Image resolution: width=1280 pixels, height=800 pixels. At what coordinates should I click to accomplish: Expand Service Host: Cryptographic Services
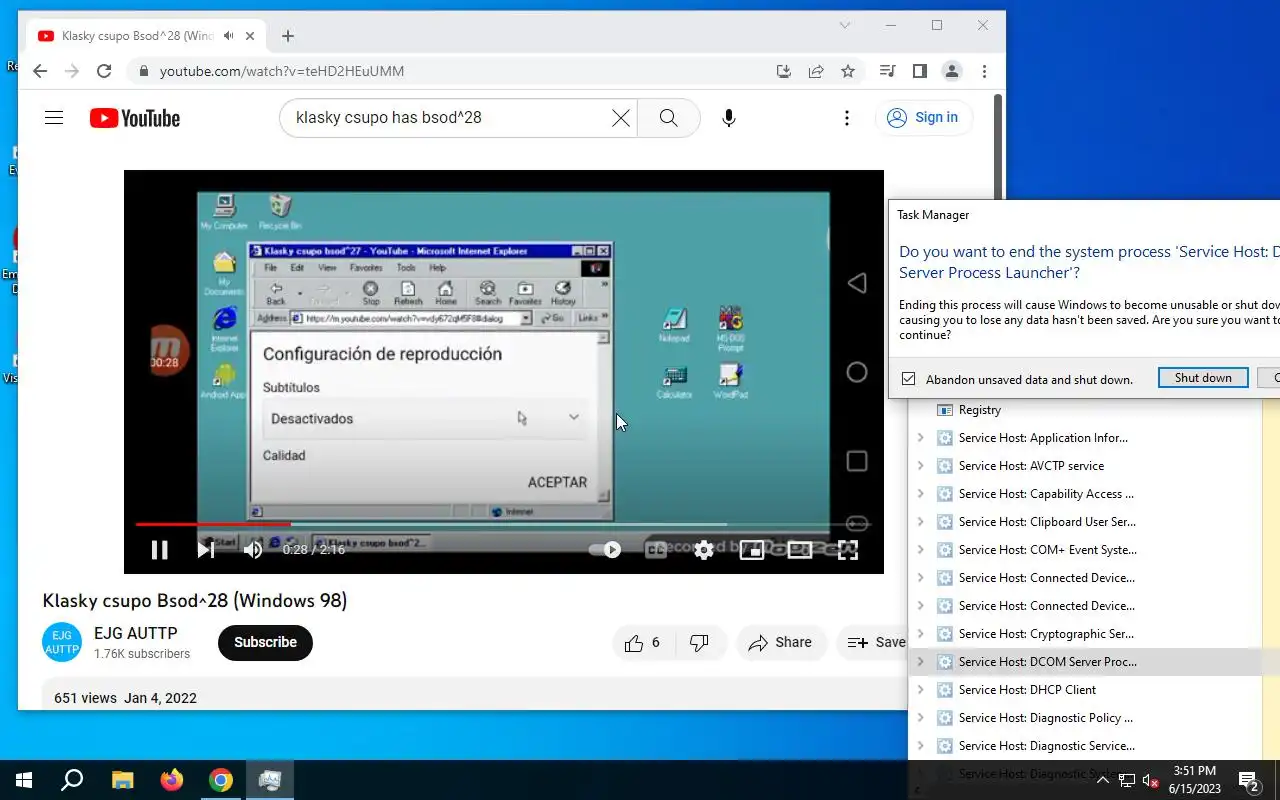coord(921,634)
